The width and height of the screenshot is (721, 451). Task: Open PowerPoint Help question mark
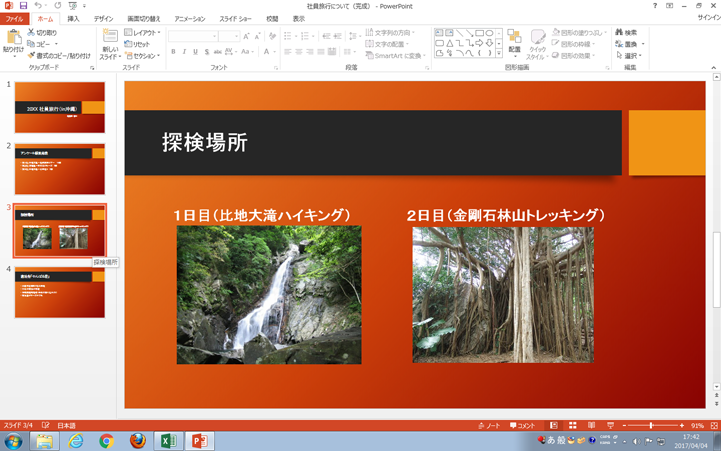655,6
